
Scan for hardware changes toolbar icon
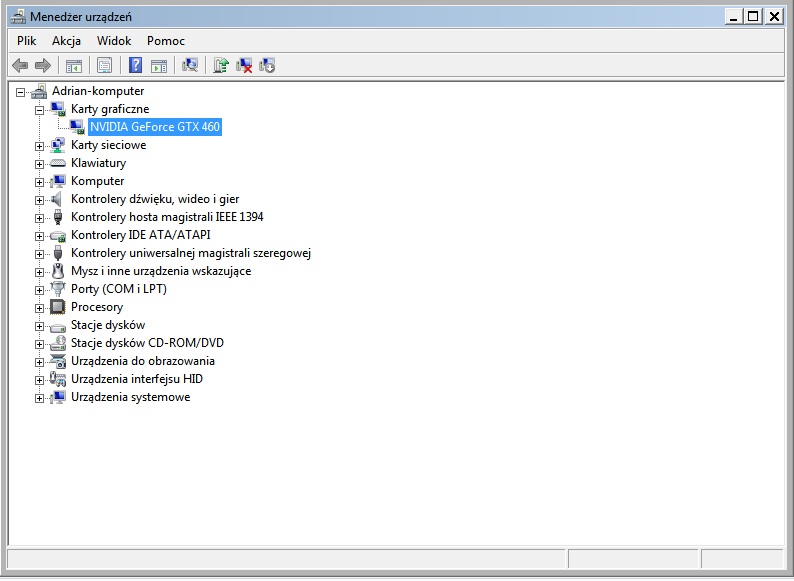pyautogui.click(x=190, y=65)
